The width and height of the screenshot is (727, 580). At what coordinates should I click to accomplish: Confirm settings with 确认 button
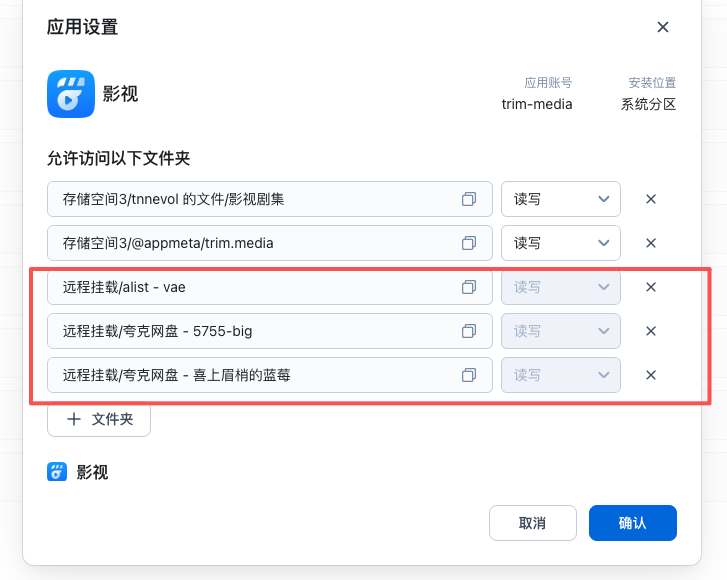click(632, 523)
